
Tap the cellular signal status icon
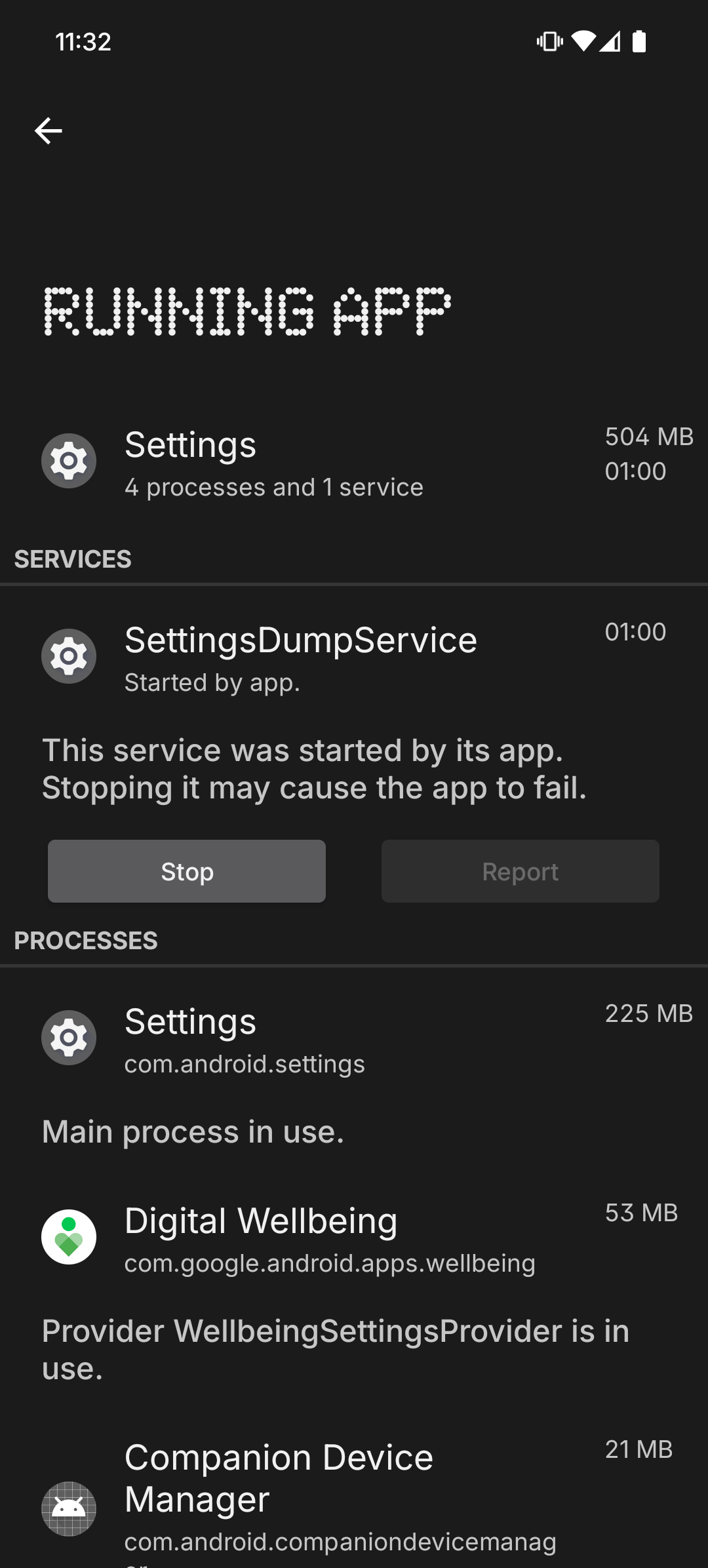[x=610, y=42]
